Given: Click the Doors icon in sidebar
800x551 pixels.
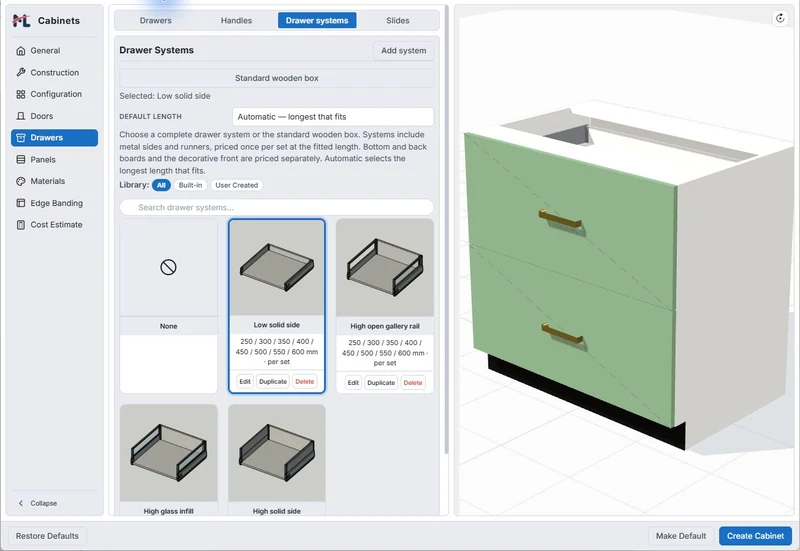Looking at the screenshot, I should [20, 116].
